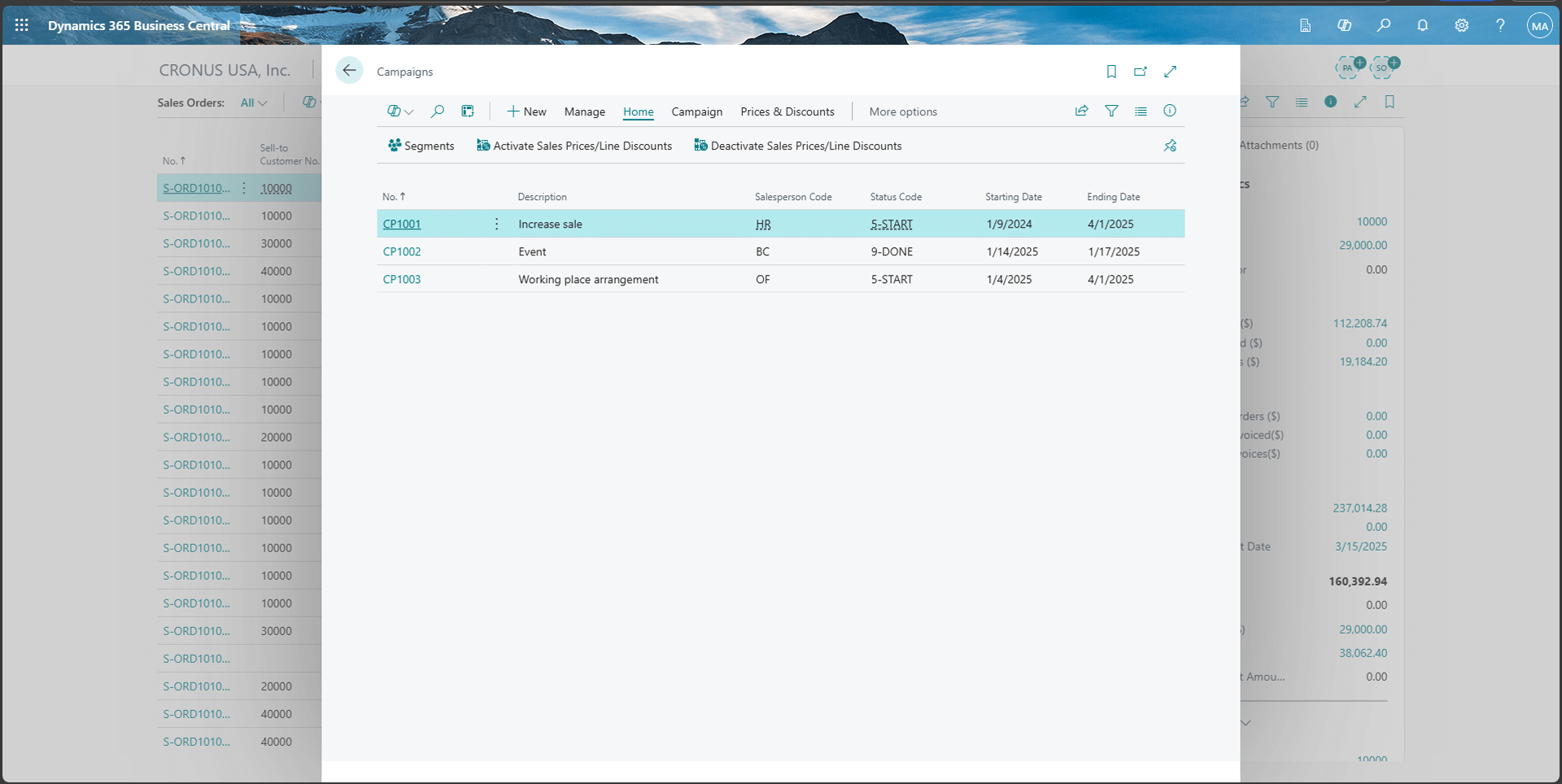The image size is (1562, 784).
Task: Expand the collapsed section at the panel bottom
Action: point(1246,721)
